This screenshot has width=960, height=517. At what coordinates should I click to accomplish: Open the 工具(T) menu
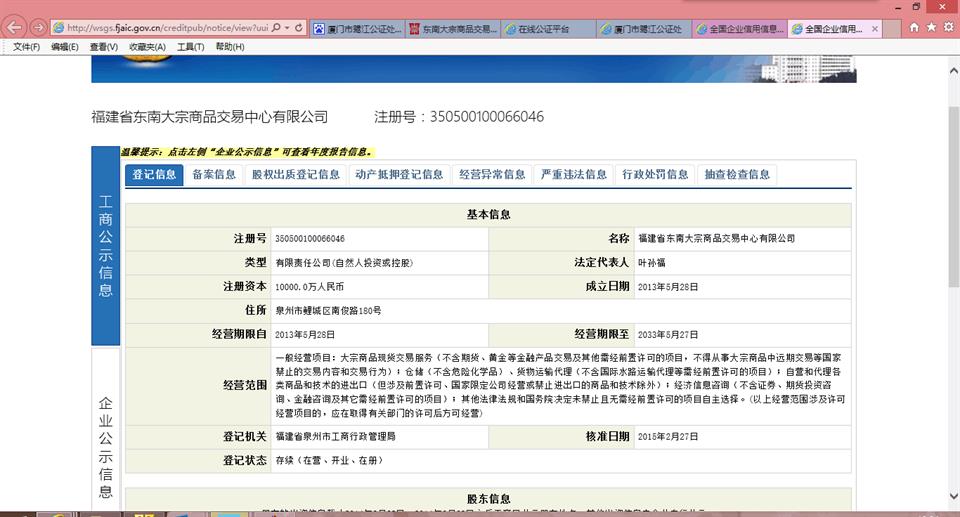click(x=190, y=47)
